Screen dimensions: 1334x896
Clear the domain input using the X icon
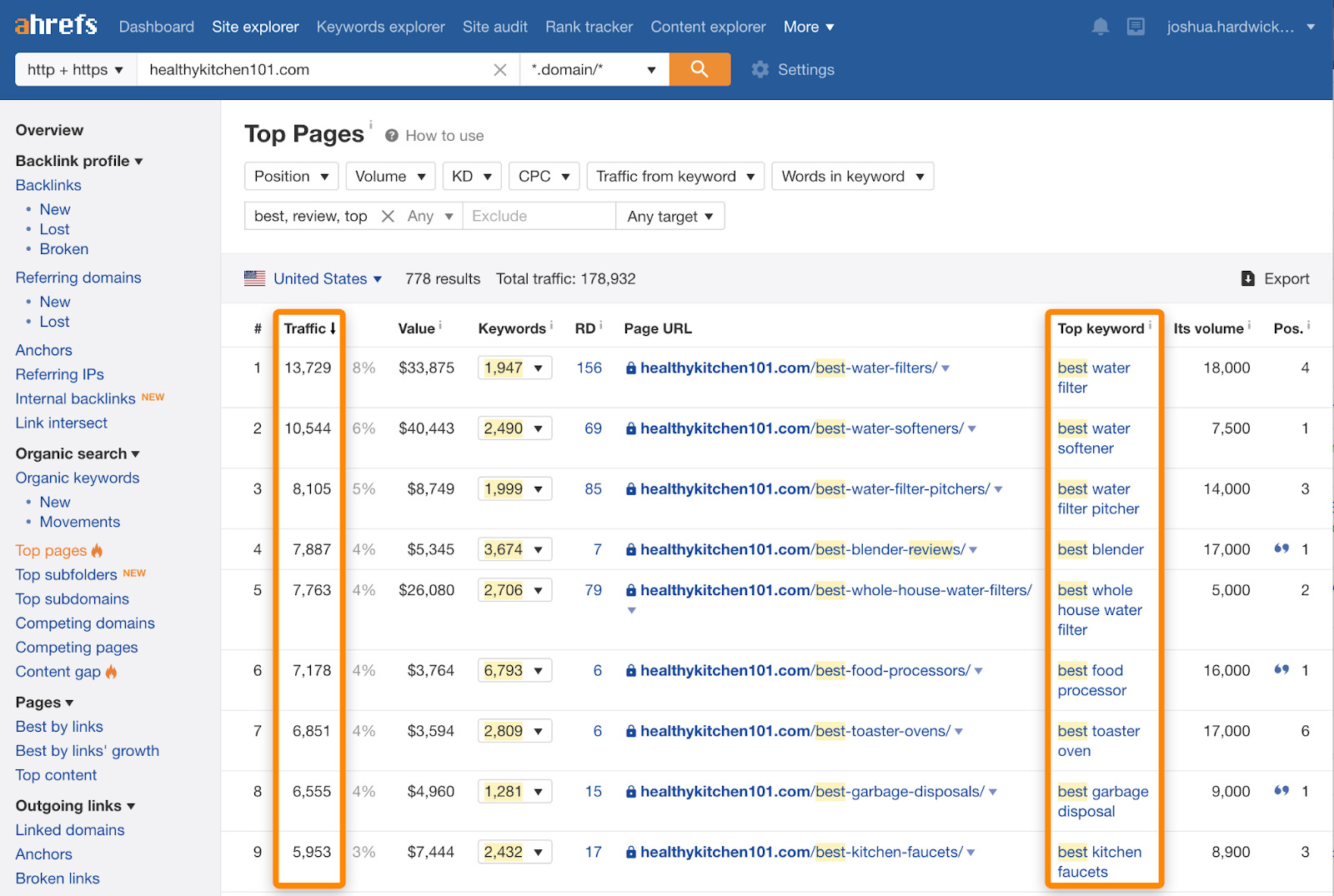pyautogui.click(x=499, y=70)
